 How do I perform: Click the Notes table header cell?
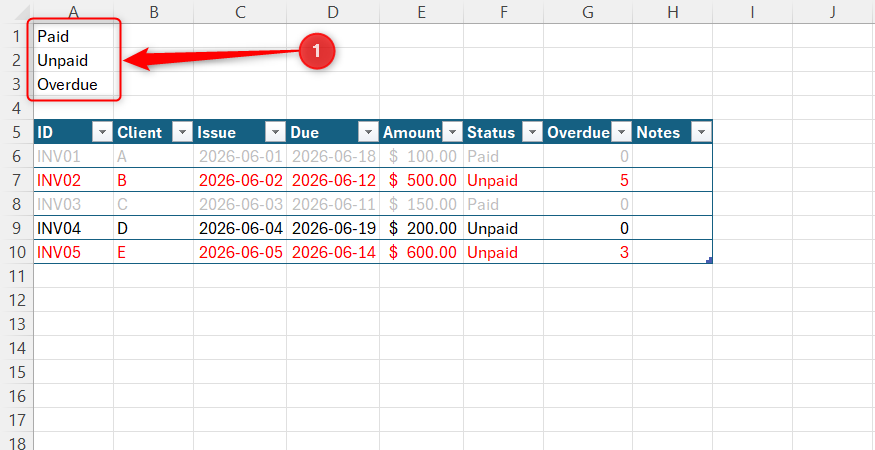[x=672, y=132]
